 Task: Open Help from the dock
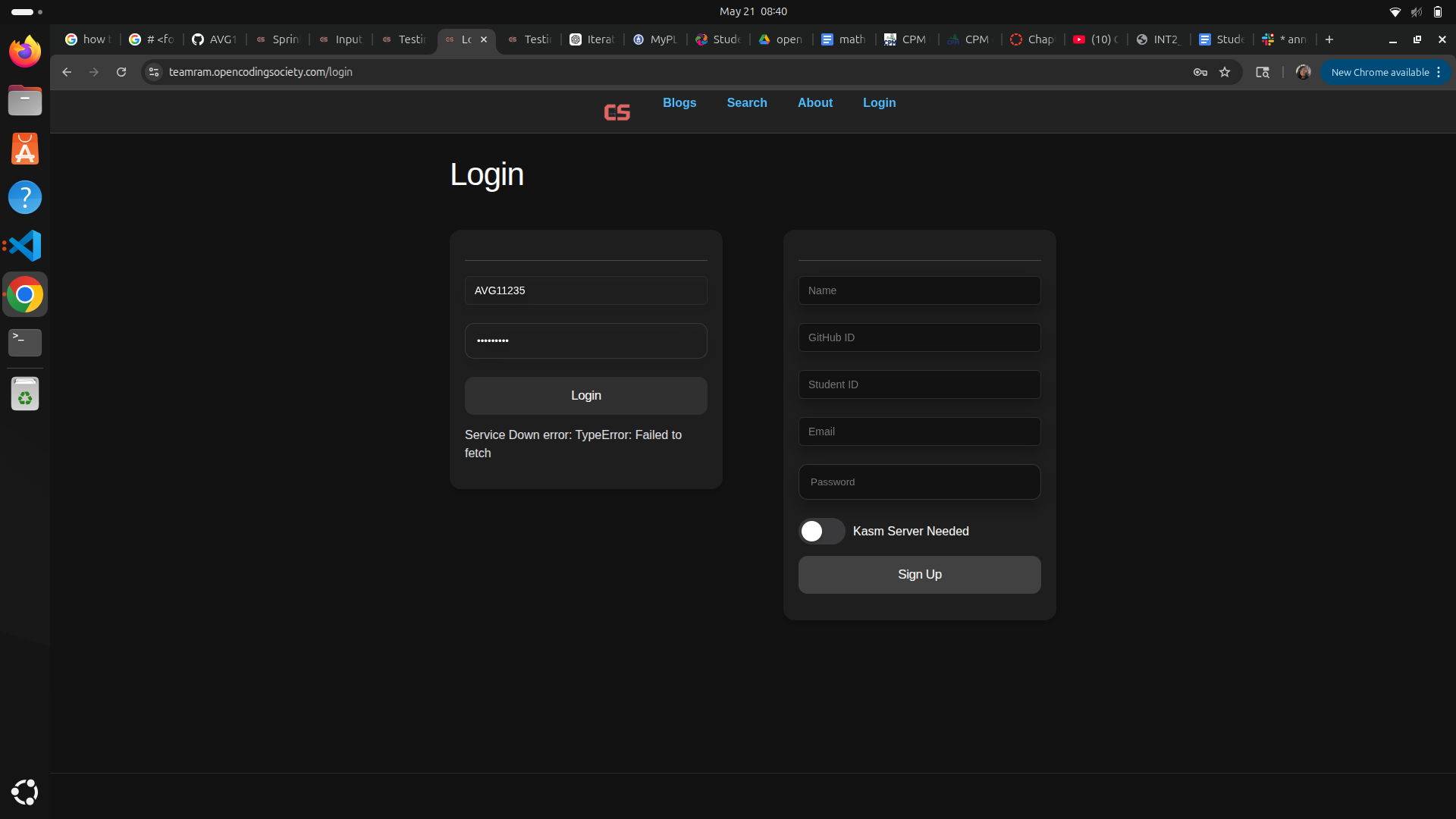pos(25,197)
